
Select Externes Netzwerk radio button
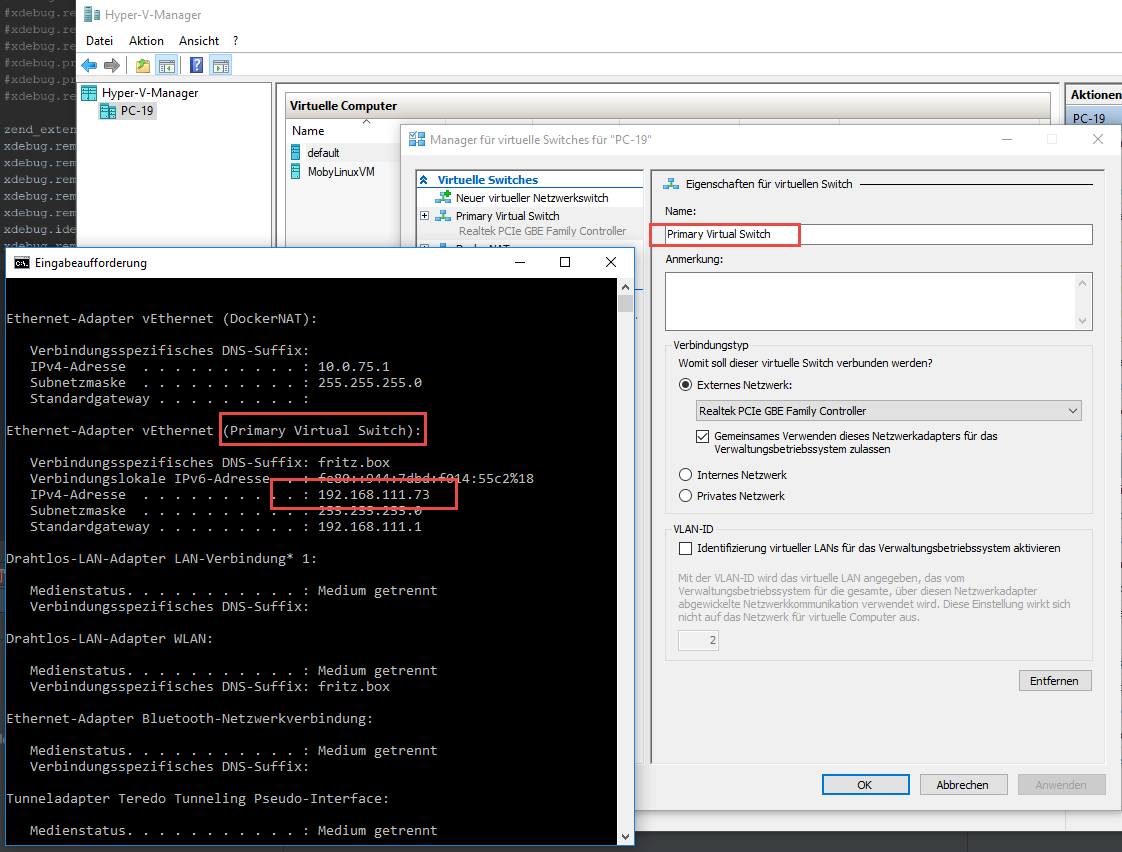[686, 385]
